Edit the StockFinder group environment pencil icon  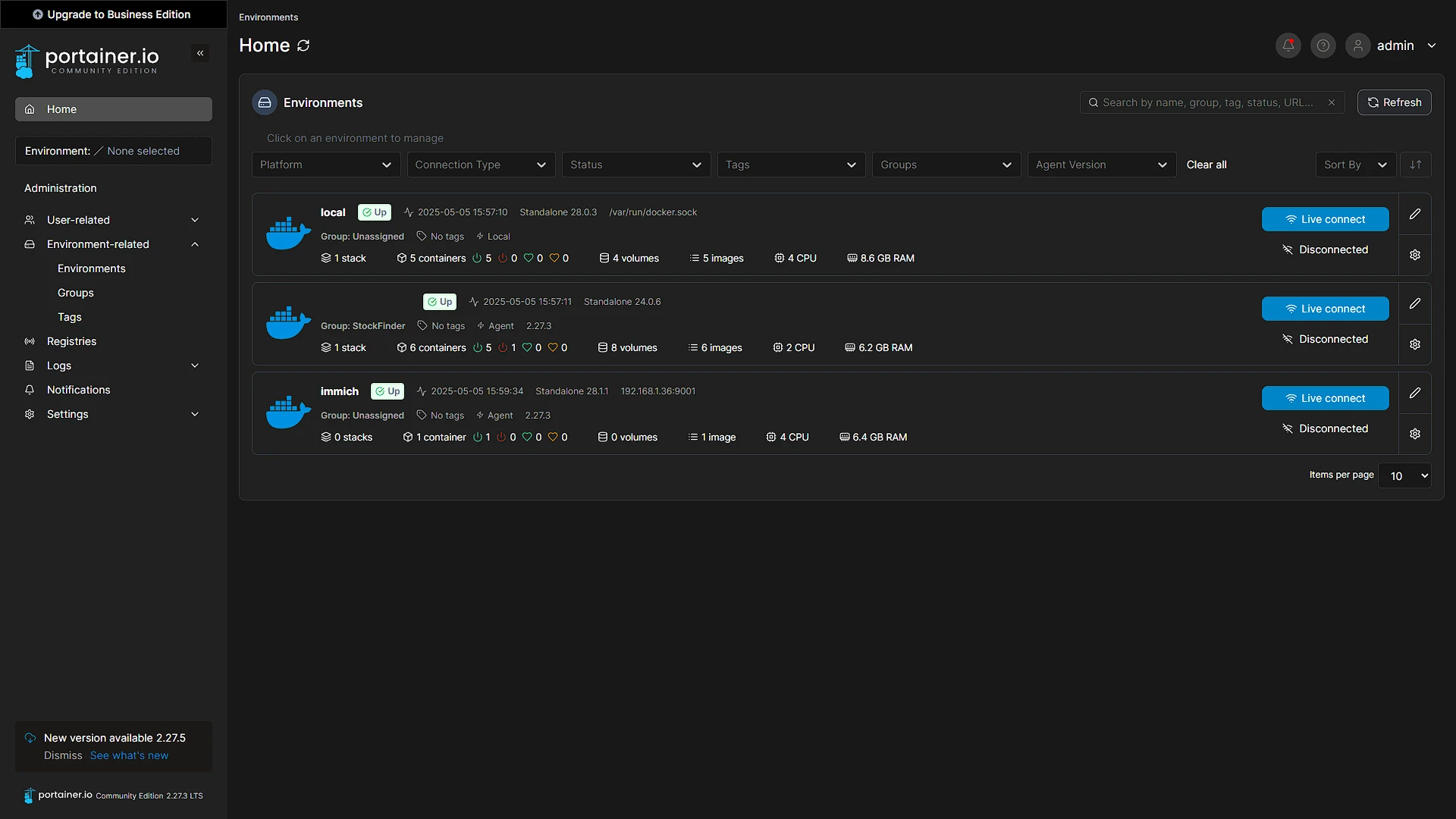pos(1415,303)
